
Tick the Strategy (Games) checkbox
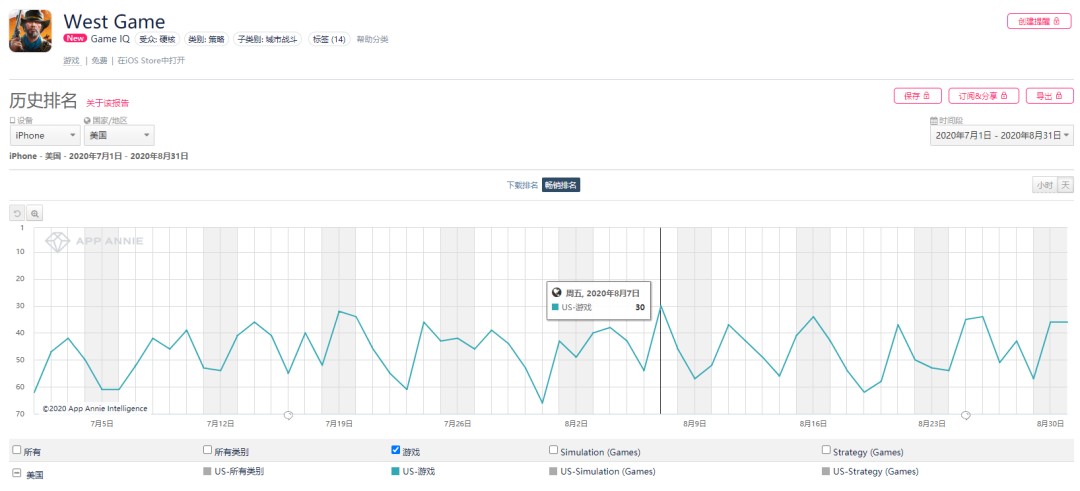tap(826, 450)
